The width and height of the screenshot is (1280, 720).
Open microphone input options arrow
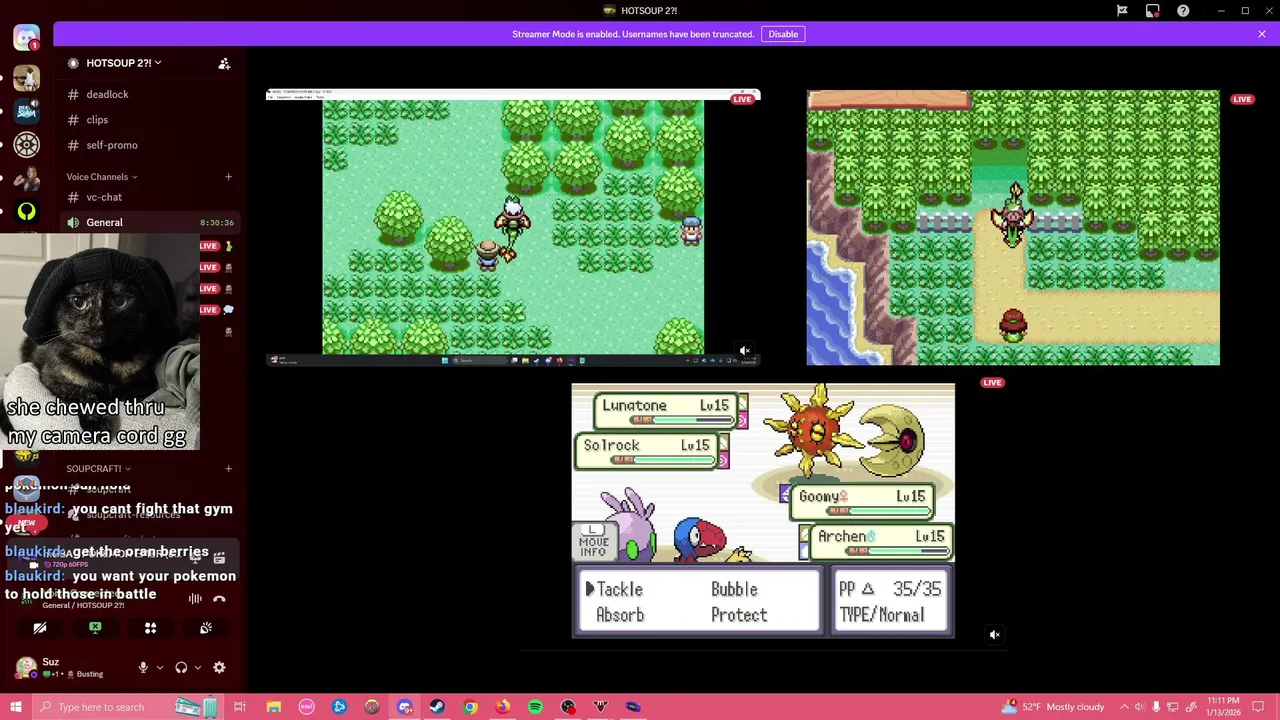click(x=159, y=667)
